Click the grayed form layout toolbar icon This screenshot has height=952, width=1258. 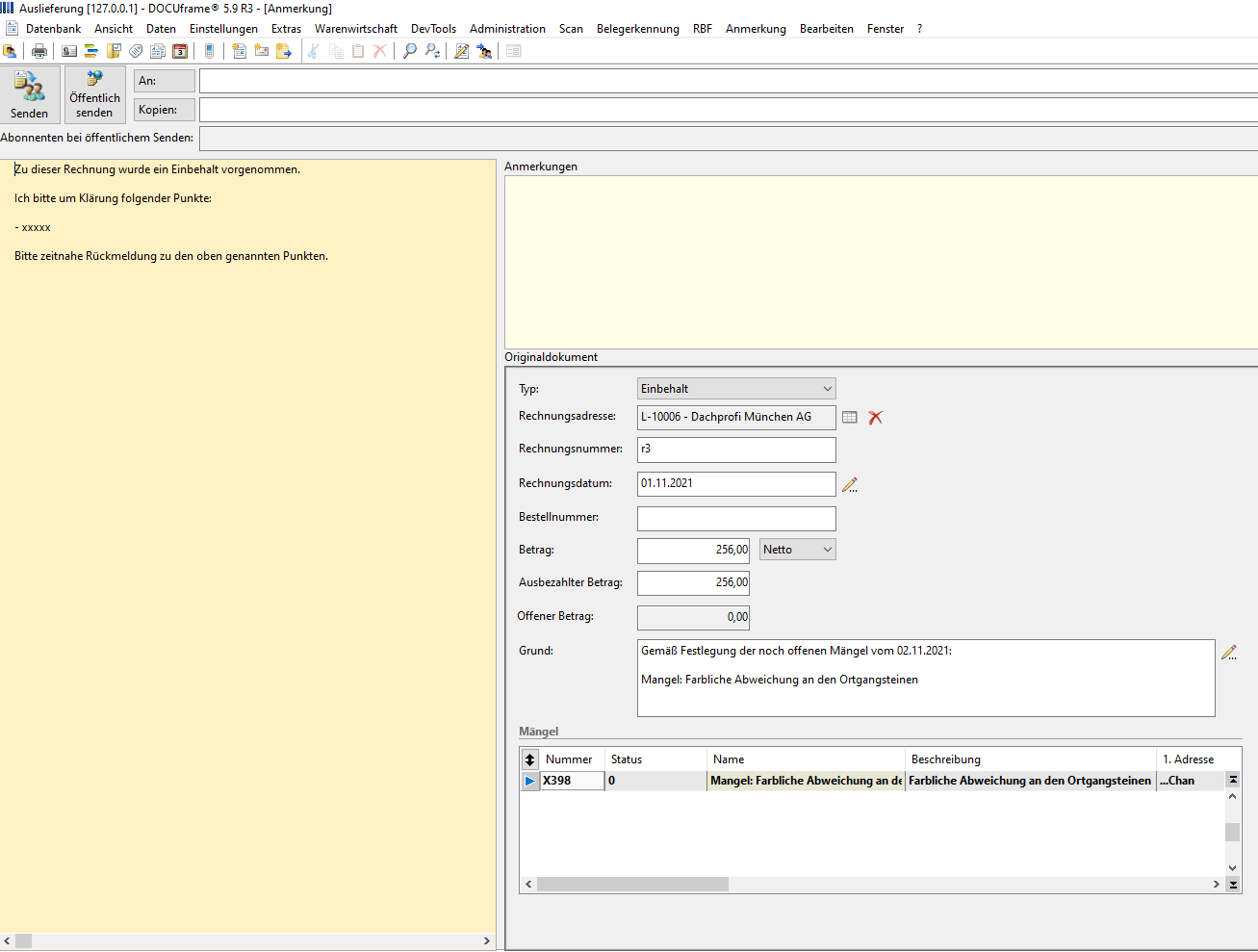pos(514,51)
